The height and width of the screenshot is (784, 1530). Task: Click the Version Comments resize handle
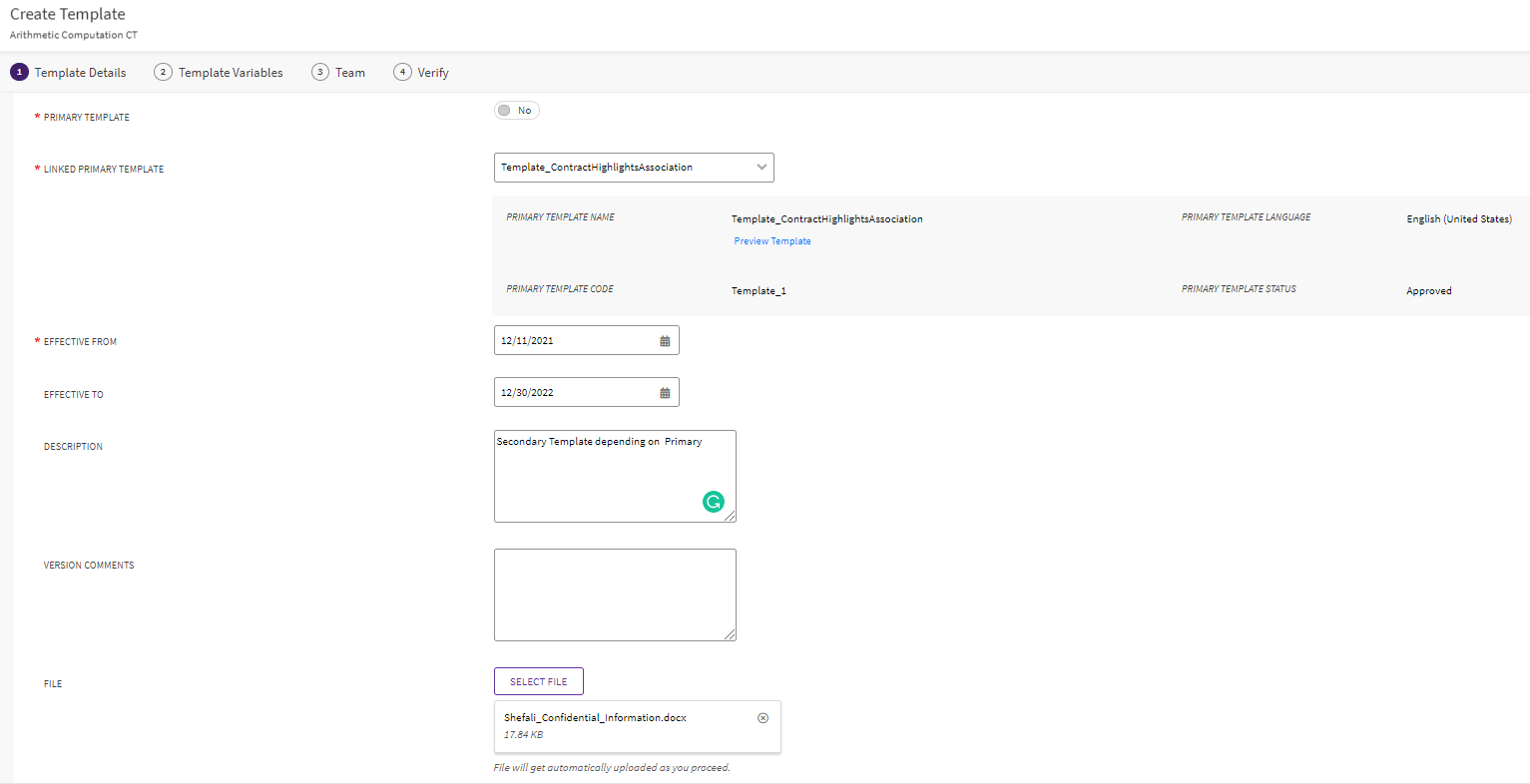click(731, 635)
